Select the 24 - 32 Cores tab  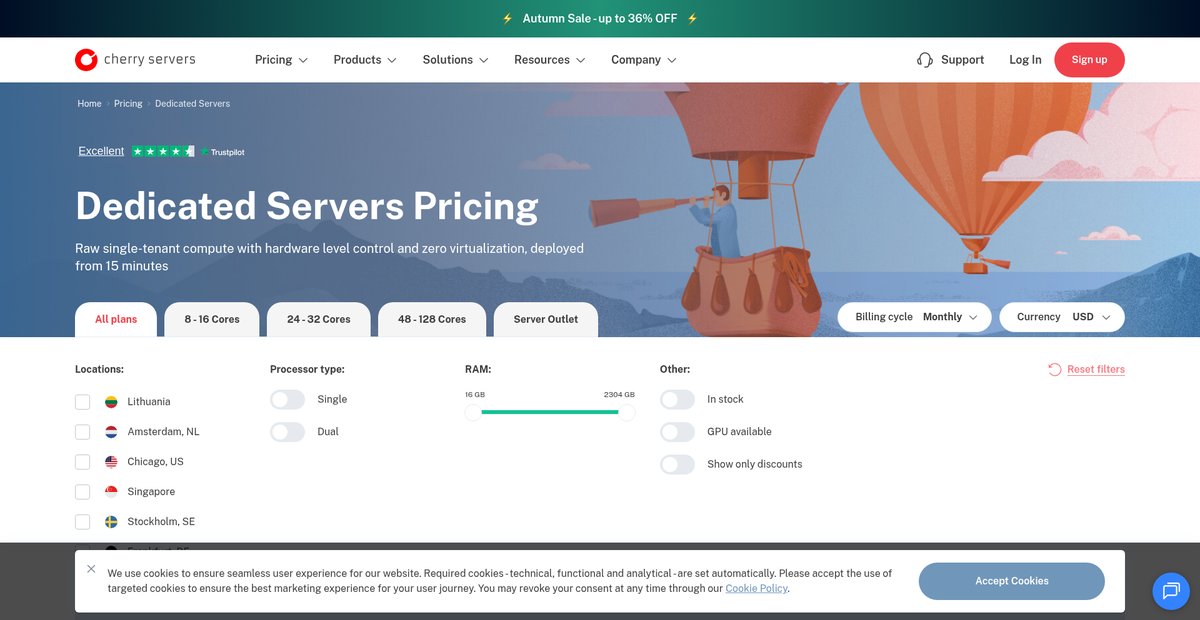tap(319, 320)
